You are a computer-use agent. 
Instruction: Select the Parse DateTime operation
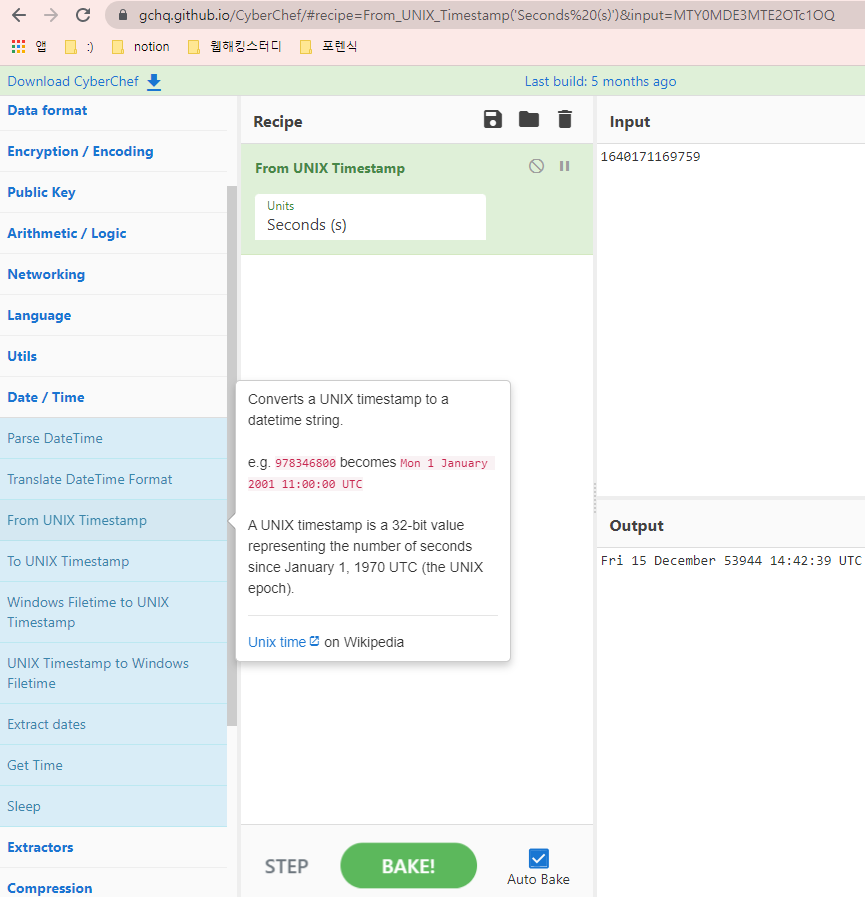[x=113, y=439]
